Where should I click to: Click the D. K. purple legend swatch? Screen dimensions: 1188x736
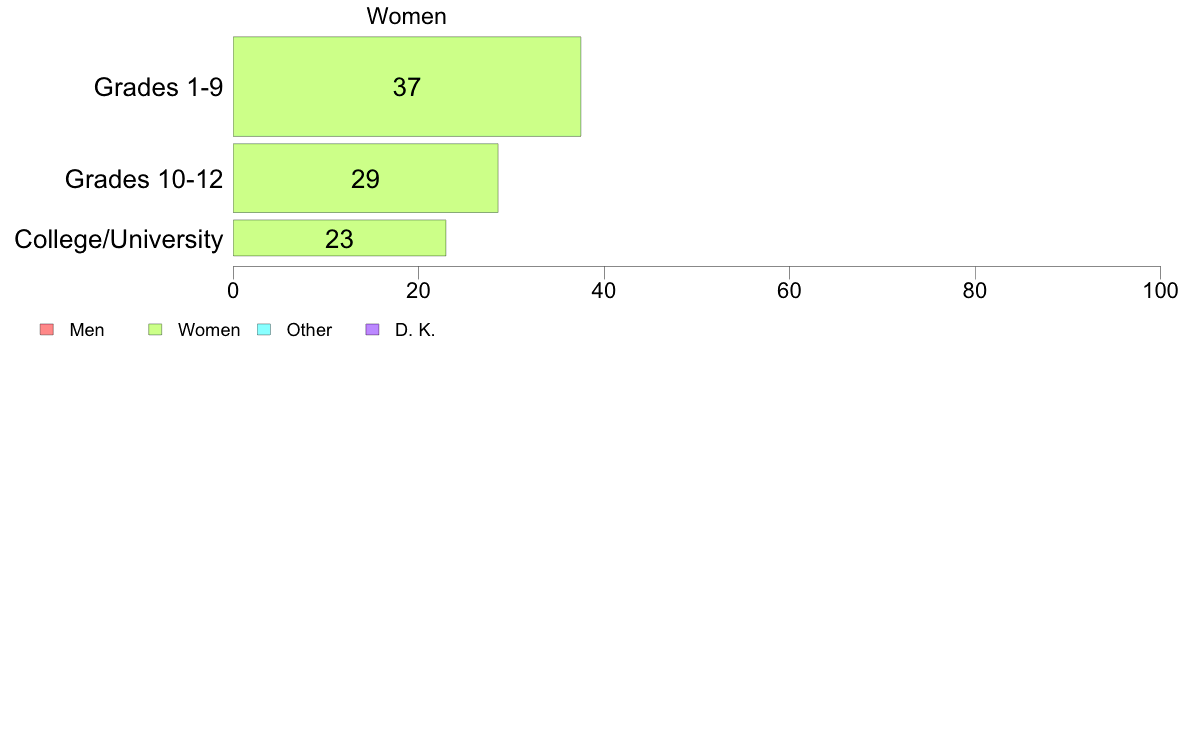point(372,330)
